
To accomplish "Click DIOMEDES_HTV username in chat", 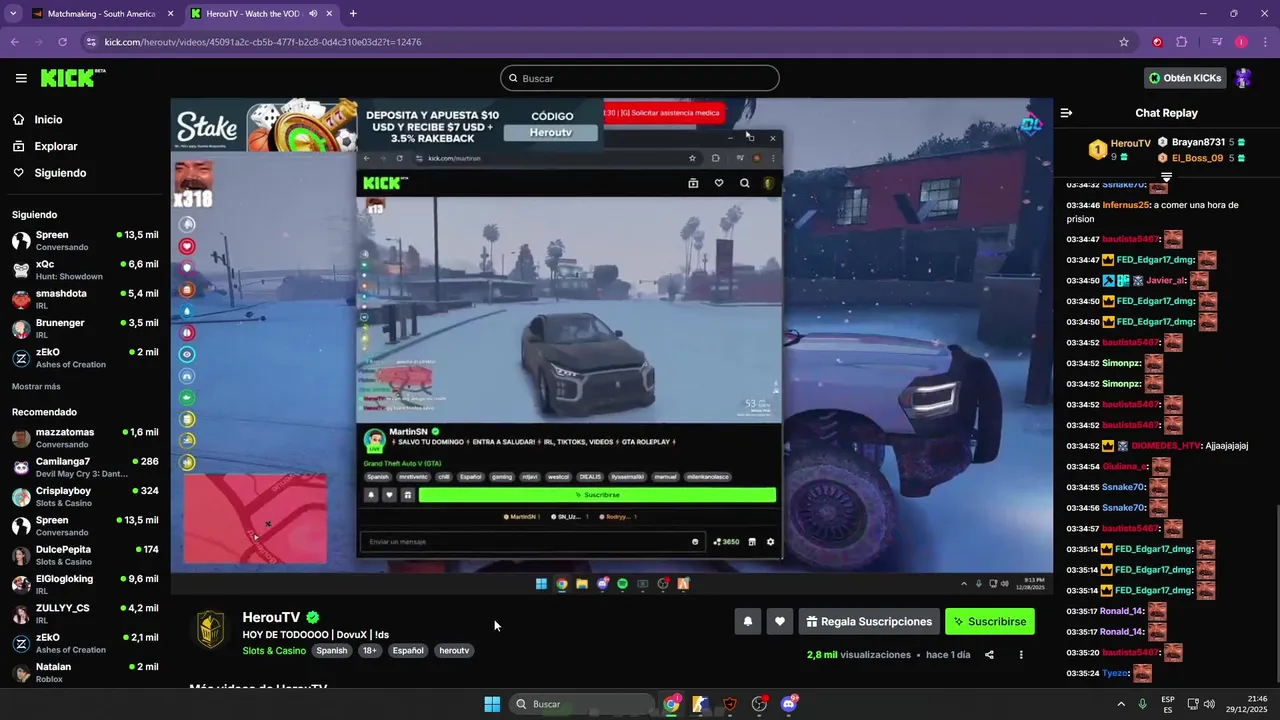I will (x=1166, y=446).
